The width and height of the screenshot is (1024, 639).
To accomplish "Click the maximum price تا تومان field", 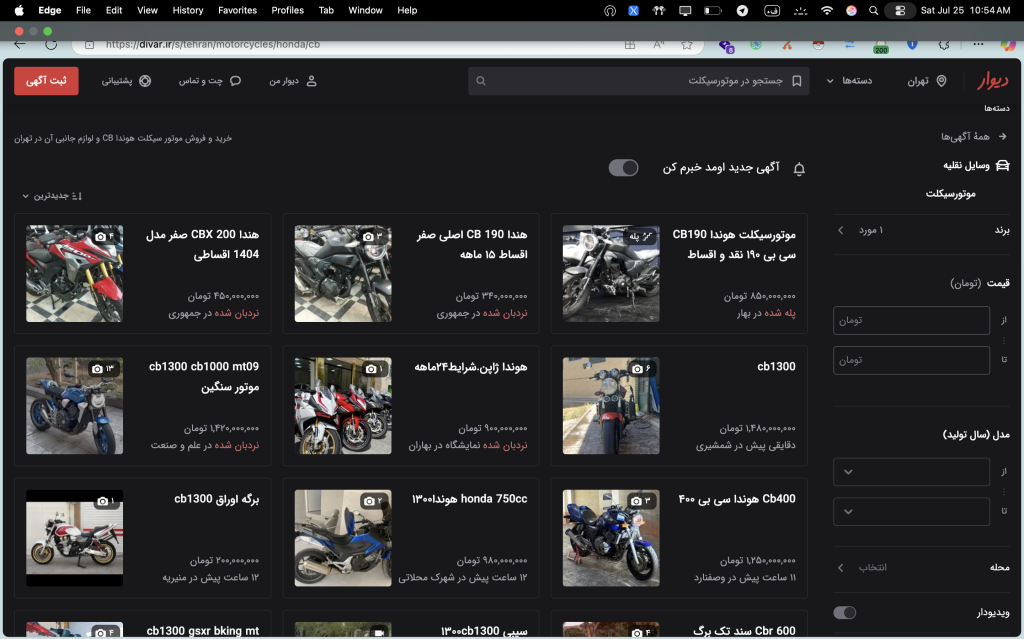I will (911, 360).
